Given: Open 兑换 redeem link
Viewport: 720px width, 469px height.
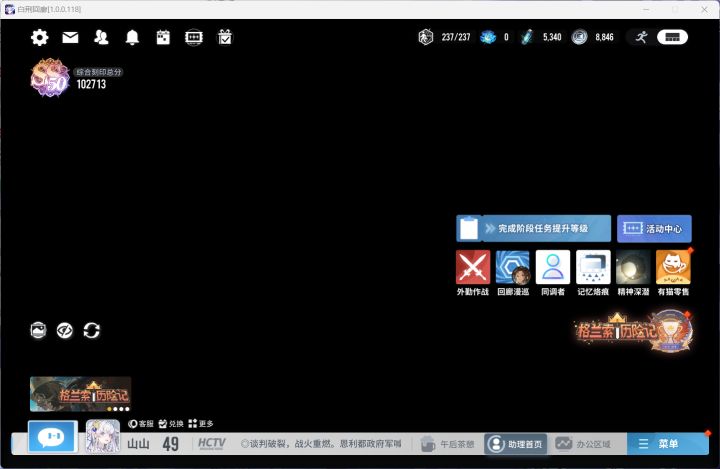Looking at the screenshot, I should click(x=171, y=424).
